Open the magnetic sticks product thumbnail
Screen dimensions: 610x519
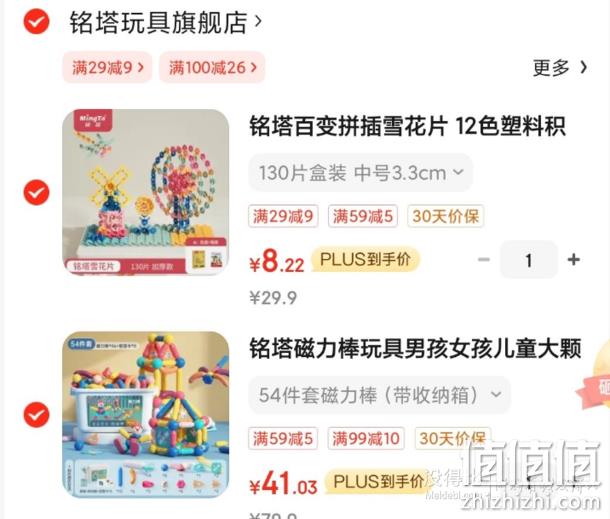pos(145,415)
